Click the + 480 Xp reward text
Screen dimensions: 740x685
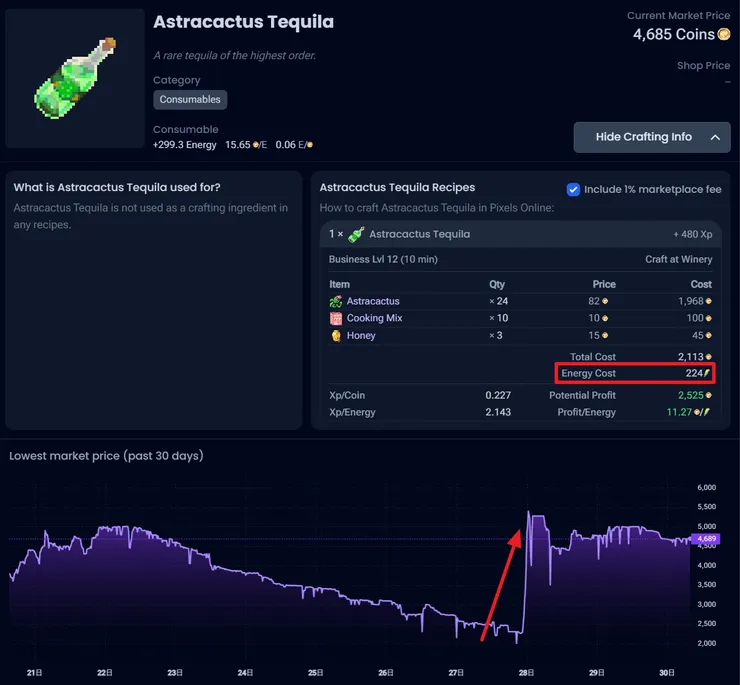(x=692, y=234)
